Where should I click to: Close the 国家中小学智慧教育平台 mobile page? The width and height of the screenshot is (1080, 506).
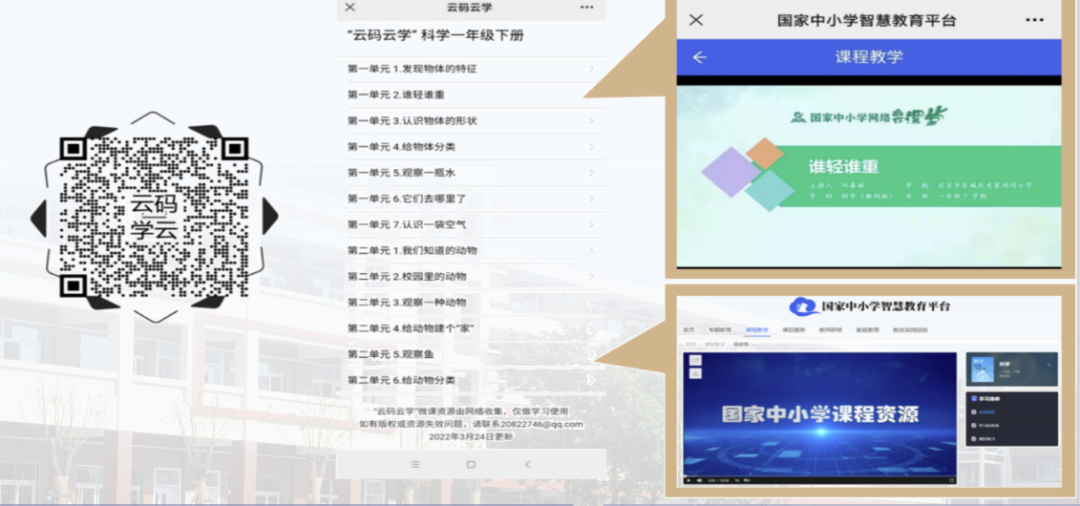pyautogui.click(x=696, y=20)
